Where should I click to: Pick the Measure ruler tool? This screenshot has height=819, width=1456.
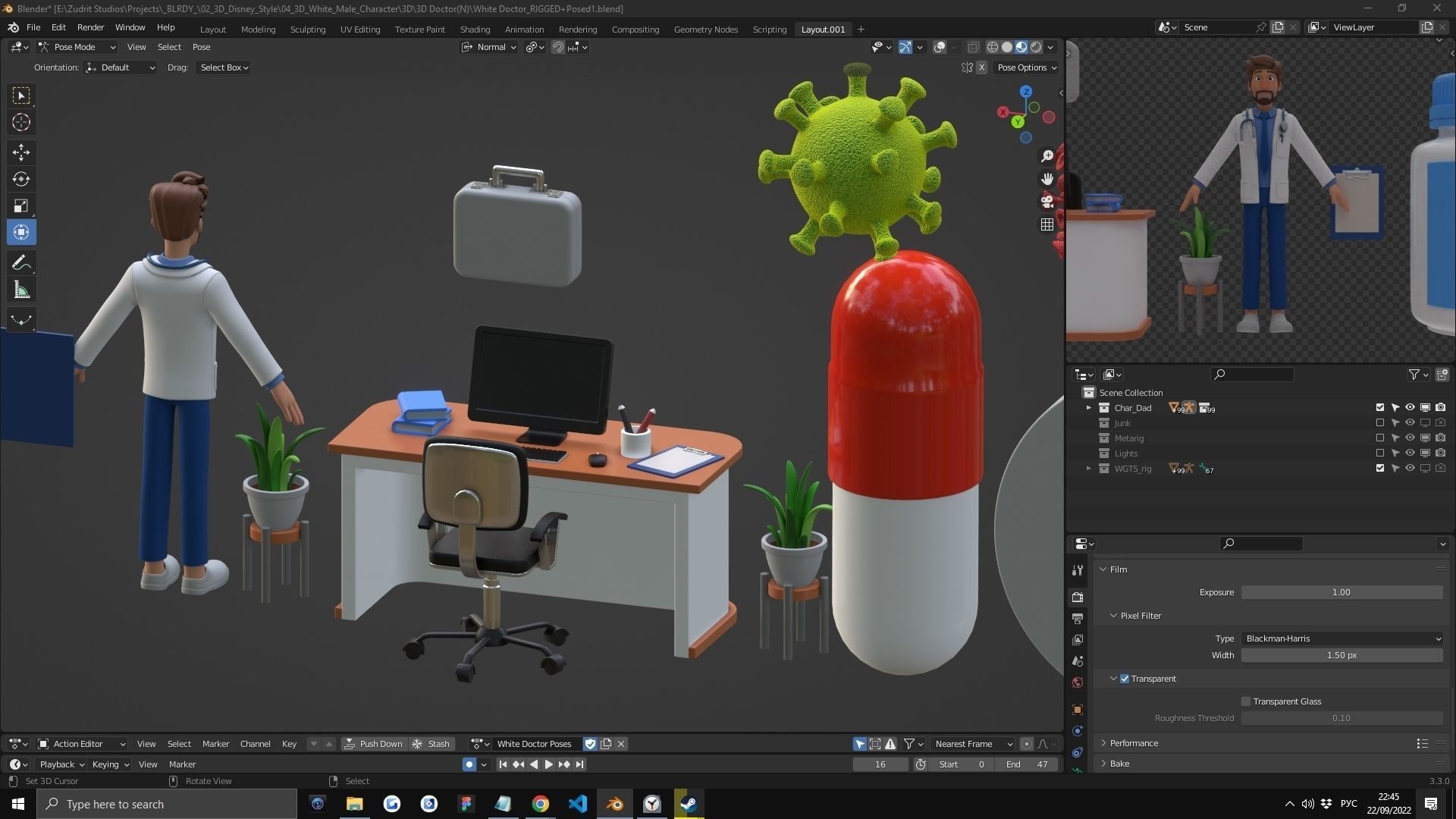tap(21, 290)
